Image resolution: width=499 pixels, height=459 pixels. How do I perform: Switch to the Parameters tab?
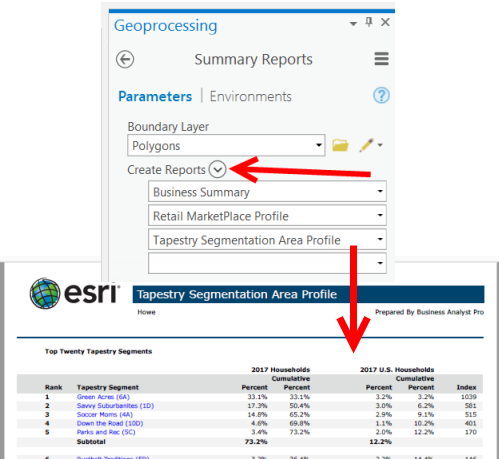click(x=155, y=96)
